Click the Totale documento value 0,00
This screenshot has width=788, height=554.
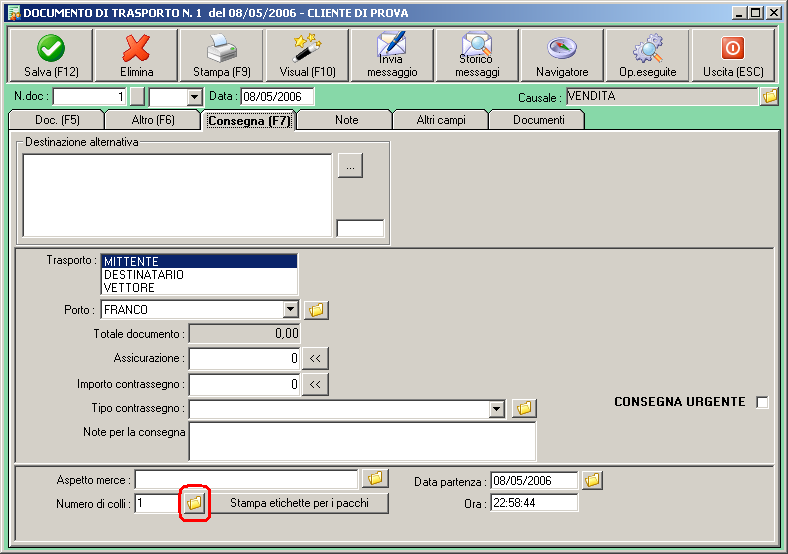244,333
